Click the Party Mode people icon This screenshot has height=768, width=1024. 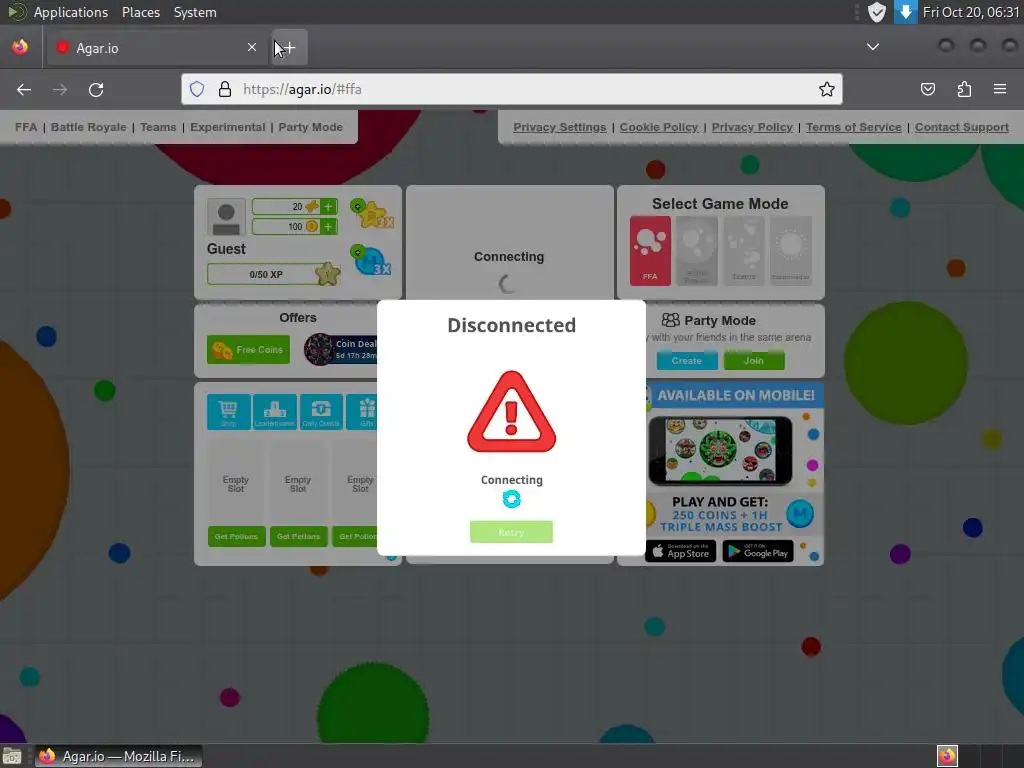coord(671,320)
